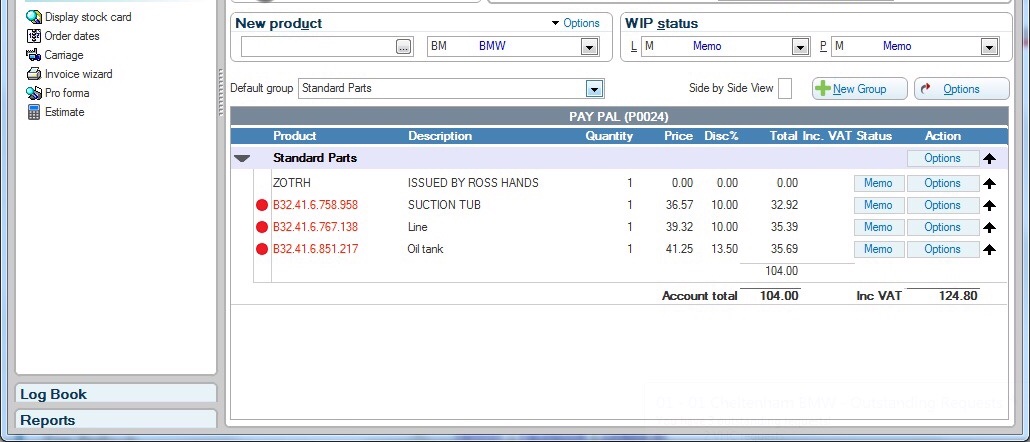
Task: Click Memo button for SUCTION TUB row
Action: pos(879,205)
